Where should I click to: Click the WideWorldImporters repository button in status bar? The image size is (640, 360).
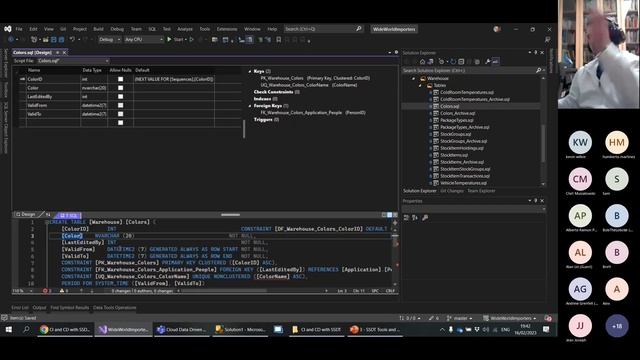click(510, 318)
